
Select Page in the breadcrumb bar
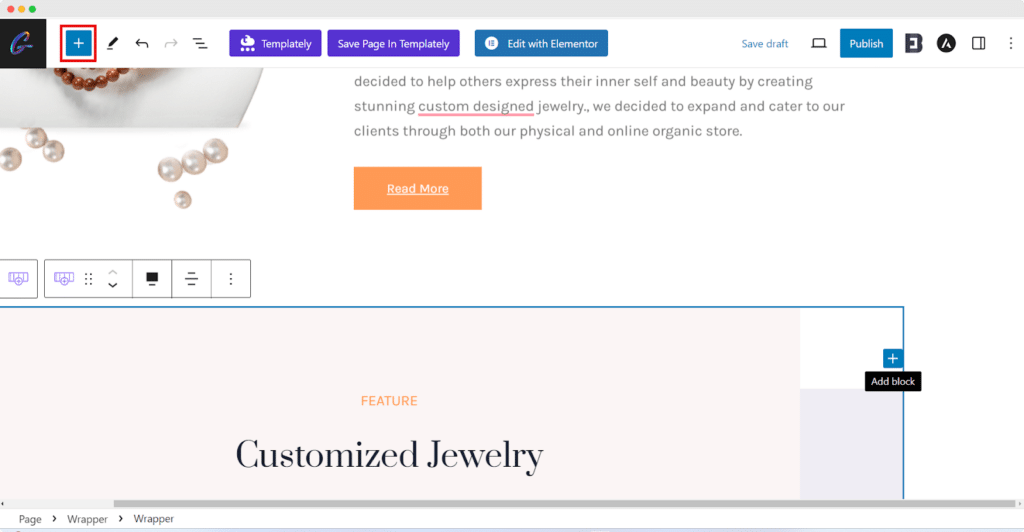click(x=30, y=519)
